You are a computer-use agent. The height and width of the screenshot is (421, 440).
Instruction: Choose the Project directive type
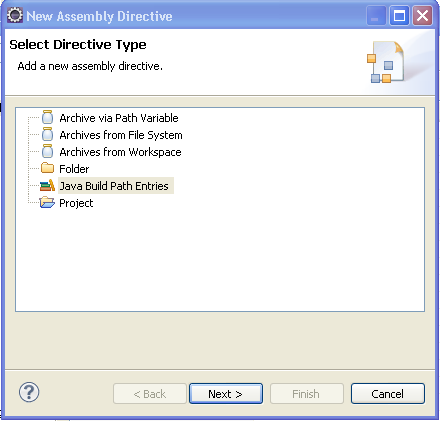pyautogui.click(x=76, y=203)
